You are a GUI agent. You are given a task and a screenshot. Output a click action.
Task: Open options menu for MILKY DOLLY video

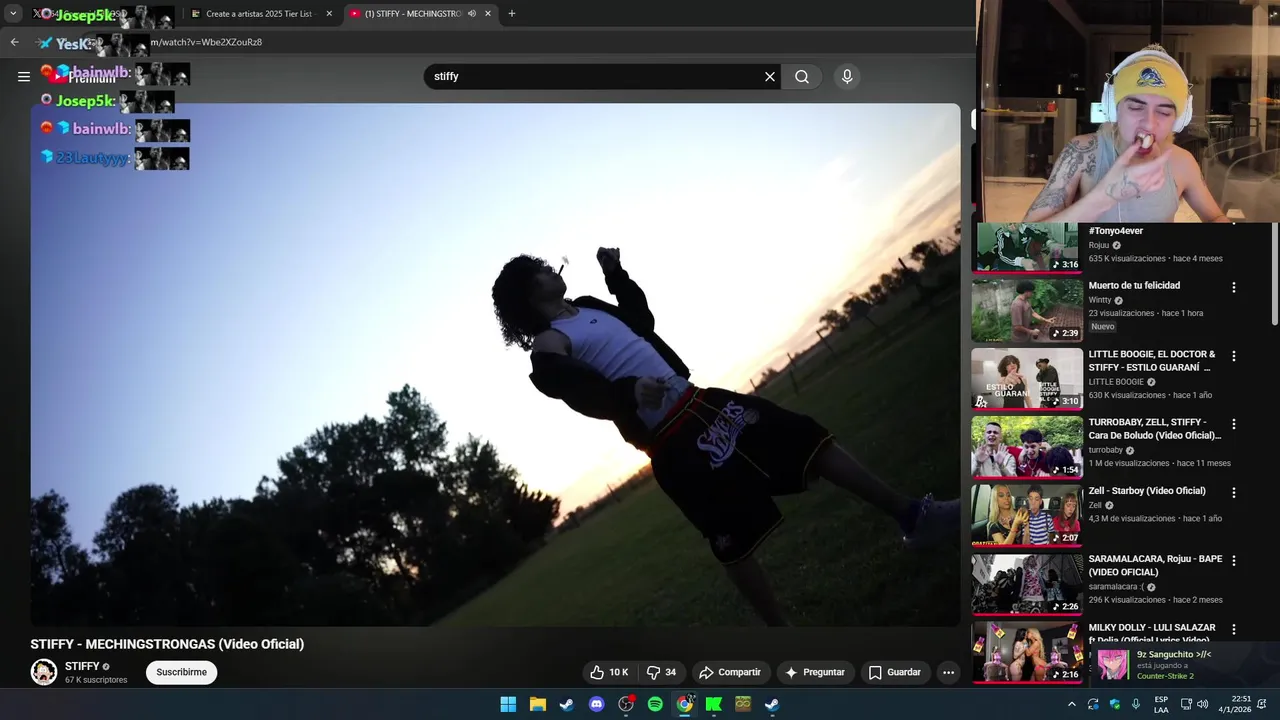coord(1233,629)
